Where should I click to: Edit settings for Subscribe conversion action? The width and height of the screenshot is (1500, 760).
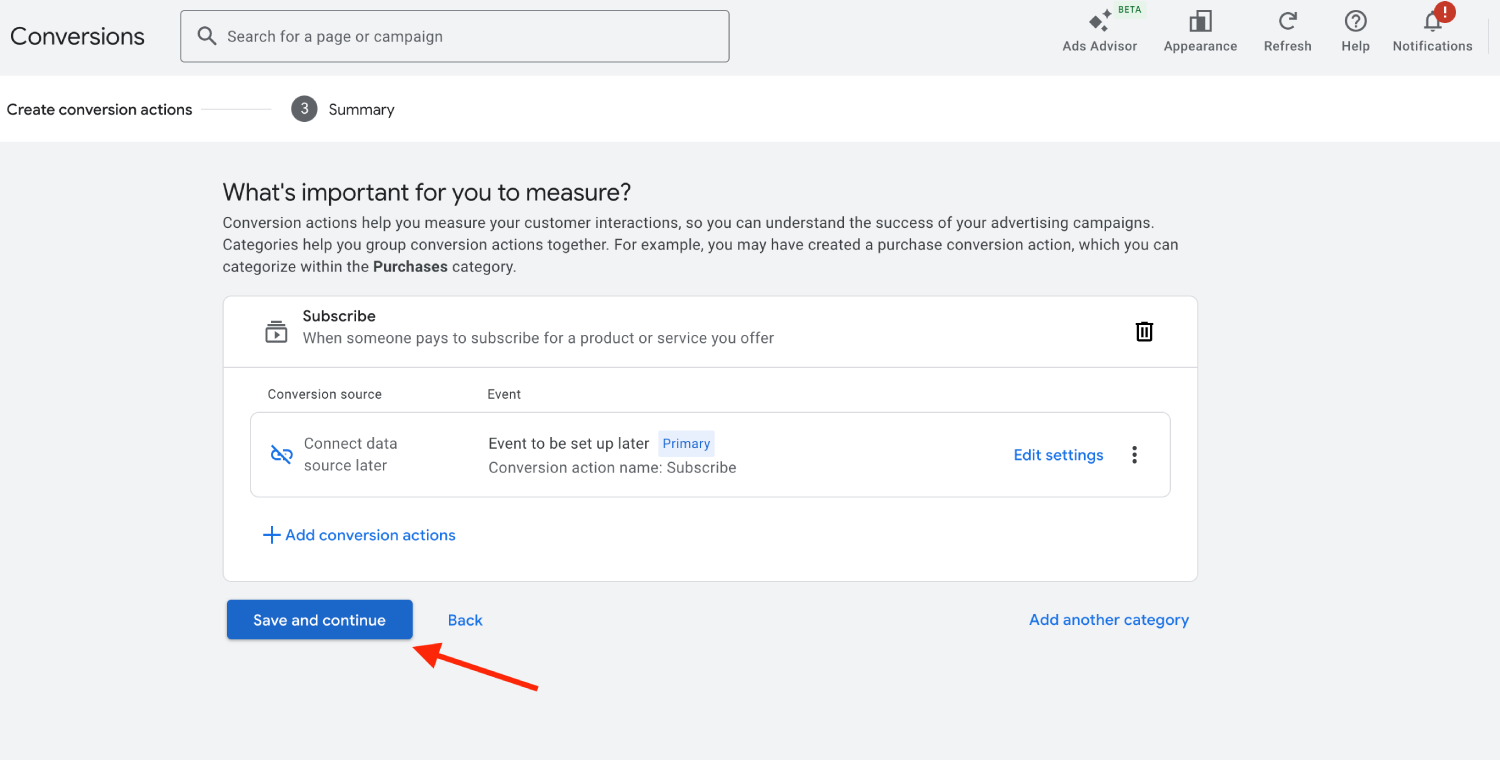tap(1058, 455)
